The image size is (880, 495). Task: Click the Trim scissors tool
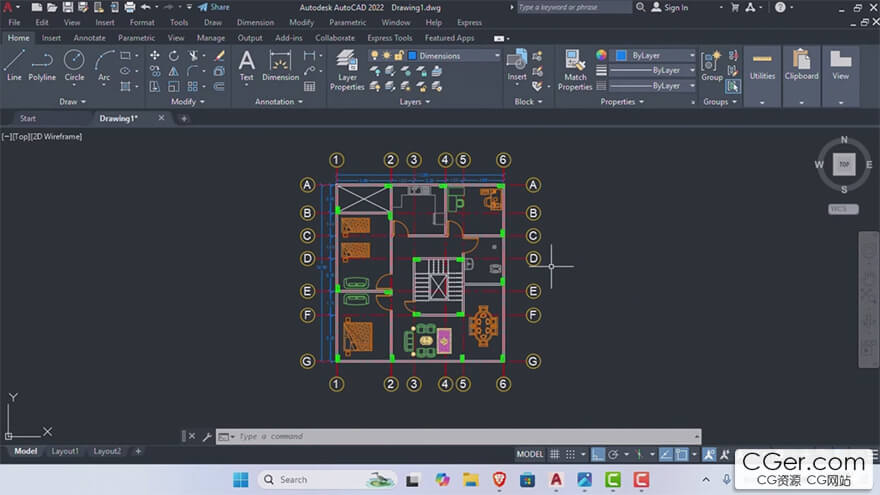193,56
